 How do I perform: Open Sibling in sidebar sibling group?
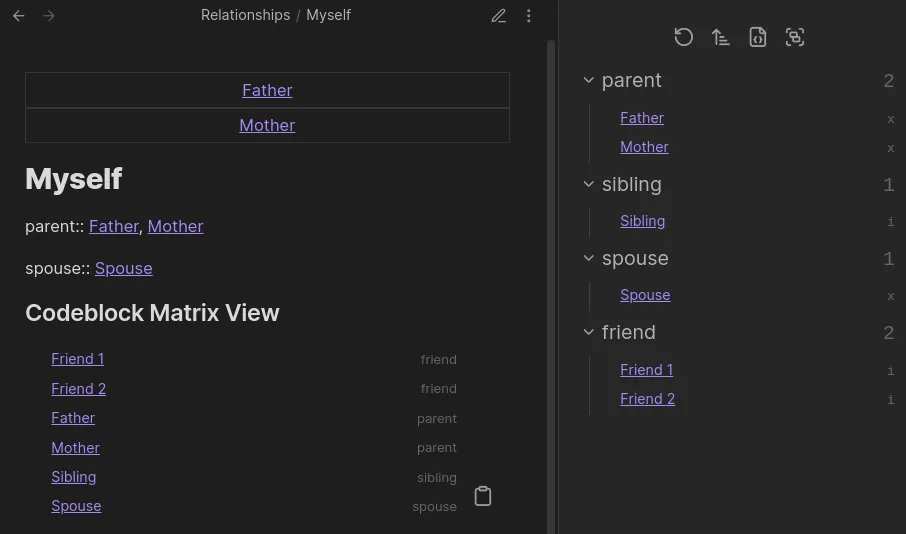[x=643, y=221]
